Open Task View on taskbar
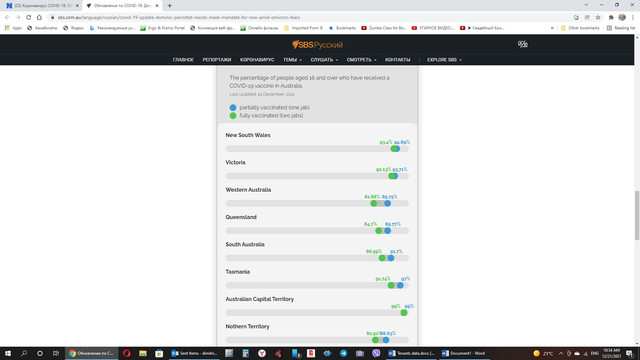Viewport: 640px width, 360px height. (x=56, y=353)
